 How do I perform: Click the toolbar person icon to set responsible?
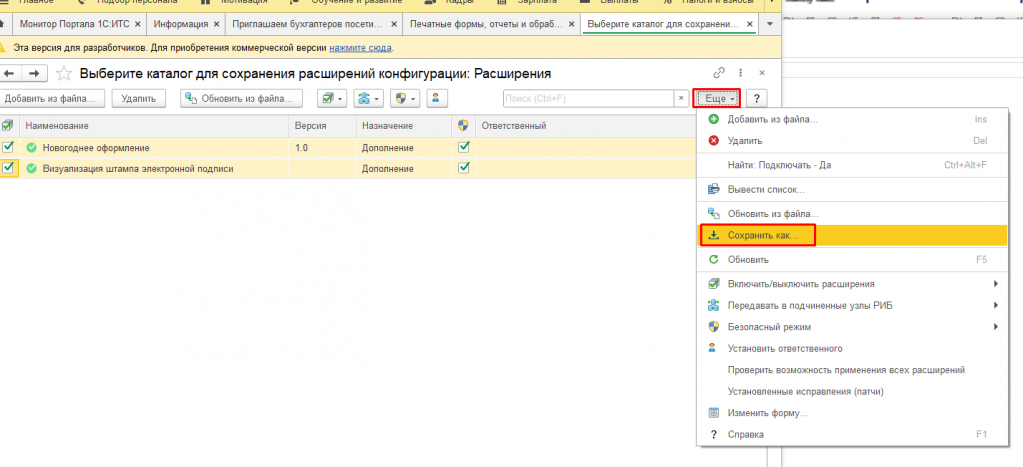[436, 98]
